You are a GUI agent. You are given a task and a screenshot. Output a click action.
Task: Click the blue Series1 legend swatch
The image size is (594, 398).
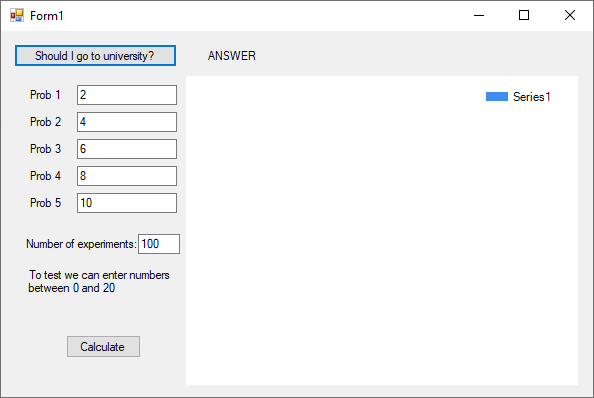pos(497,97)
